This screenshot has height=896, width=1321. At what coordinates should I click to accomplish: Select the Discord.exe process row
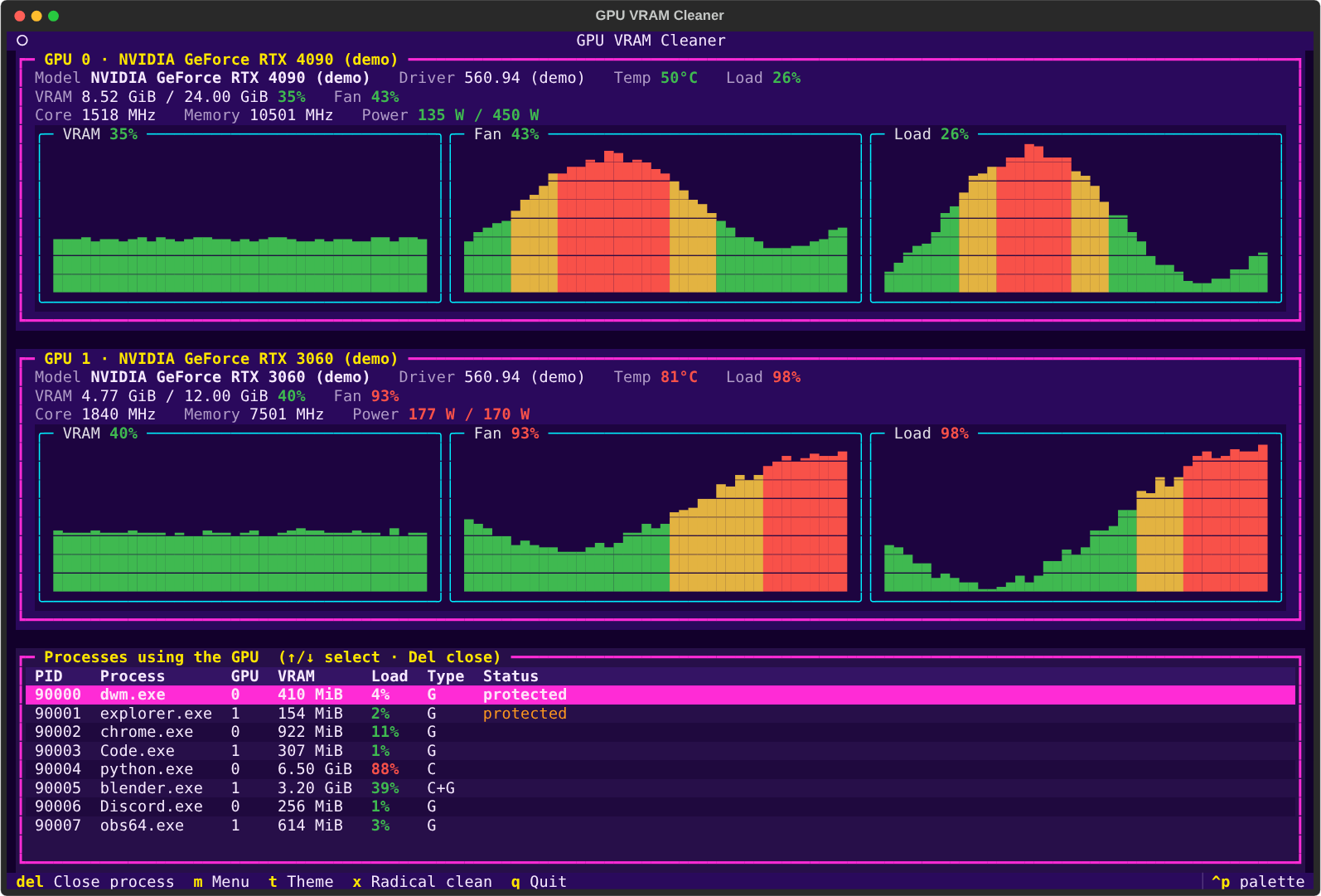(x=660, y=806)
